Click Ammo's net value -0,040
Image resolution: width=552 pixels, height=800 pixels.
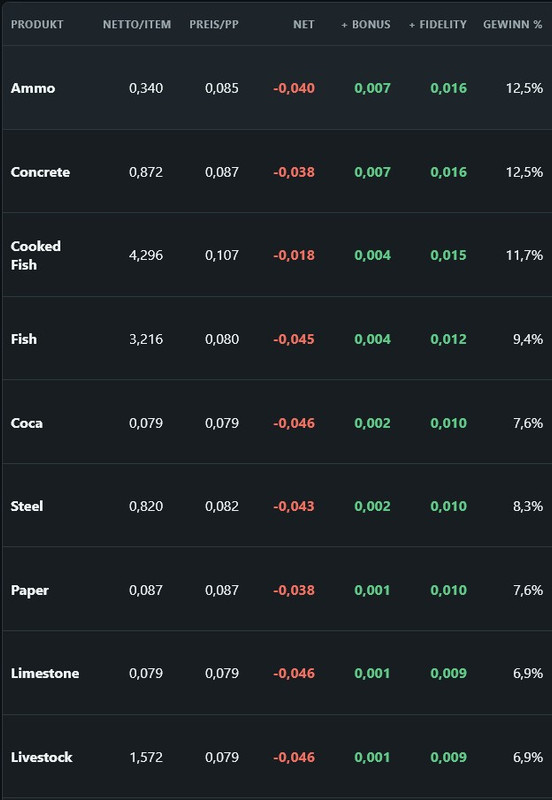coord(294,88)
